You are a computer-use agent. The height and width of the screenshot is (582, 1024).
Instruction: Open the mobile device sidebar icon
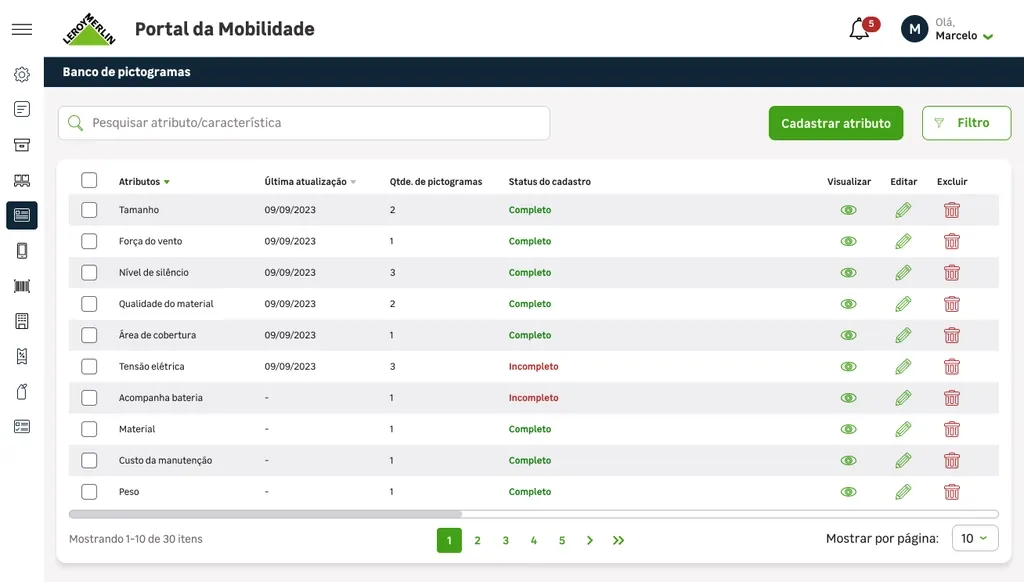click(x=22, y=251)
